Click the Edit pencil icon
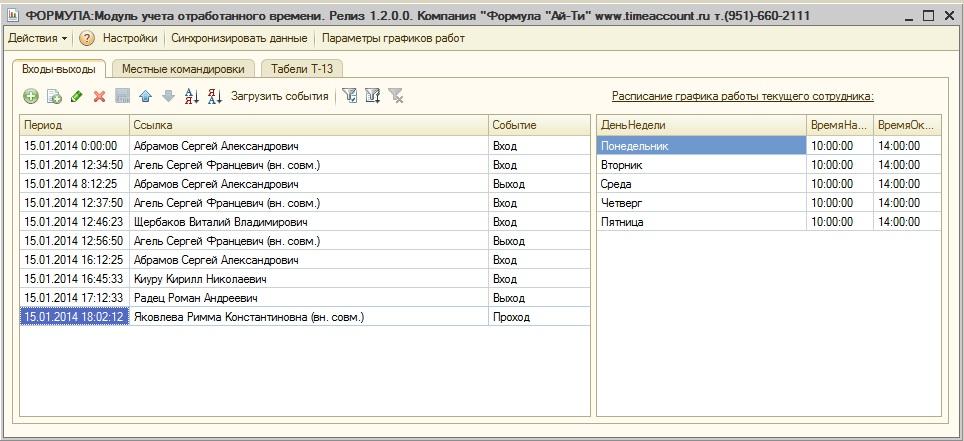 [x=76, y=97]
